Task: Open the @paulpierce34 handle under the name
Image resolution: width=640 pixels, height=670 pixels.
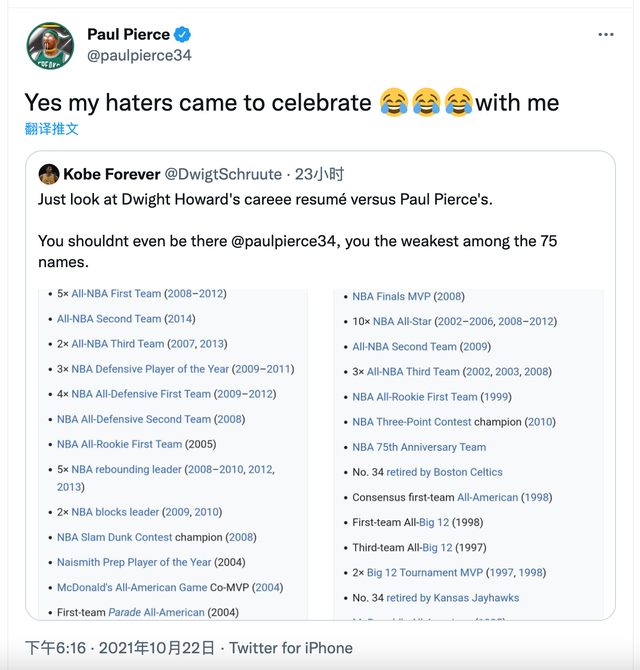Action: [139, 56]
